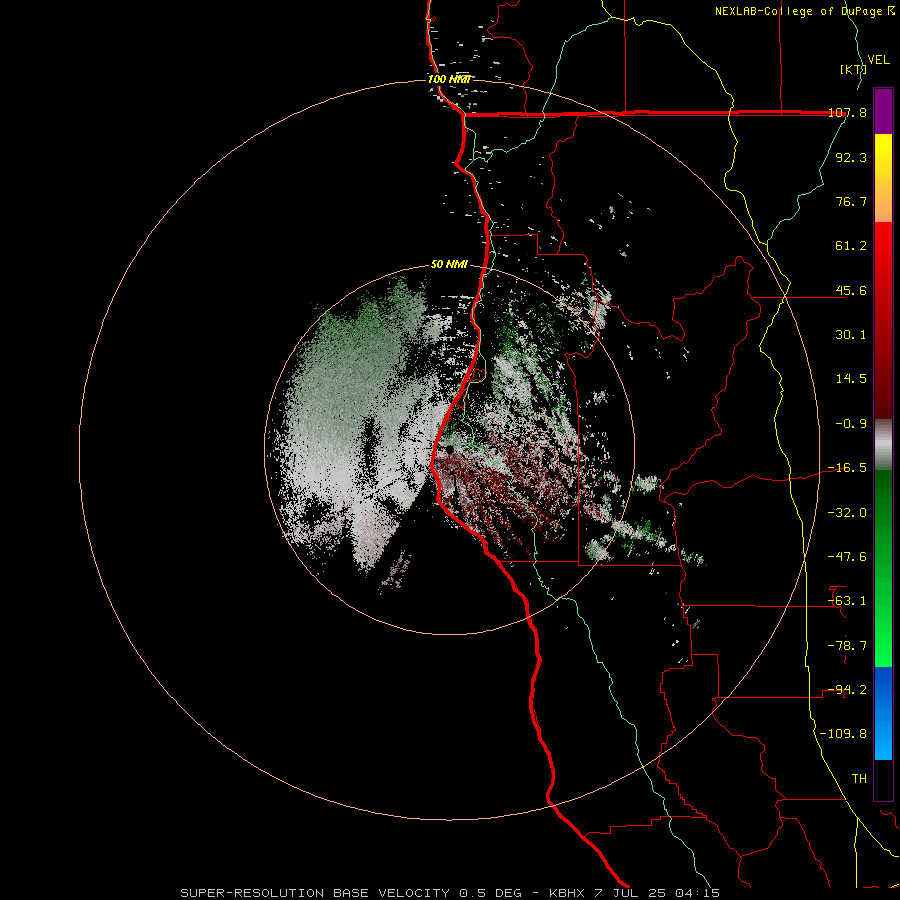Click the -32.0 scale value
This screenshot has height=900, width=900.
(x=847, y=513)
